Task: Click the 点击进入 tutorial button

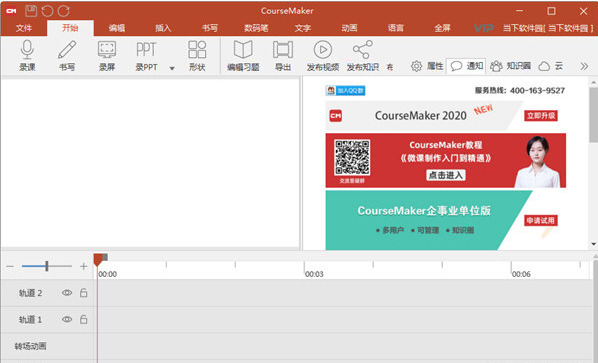Action: [445, 175]
